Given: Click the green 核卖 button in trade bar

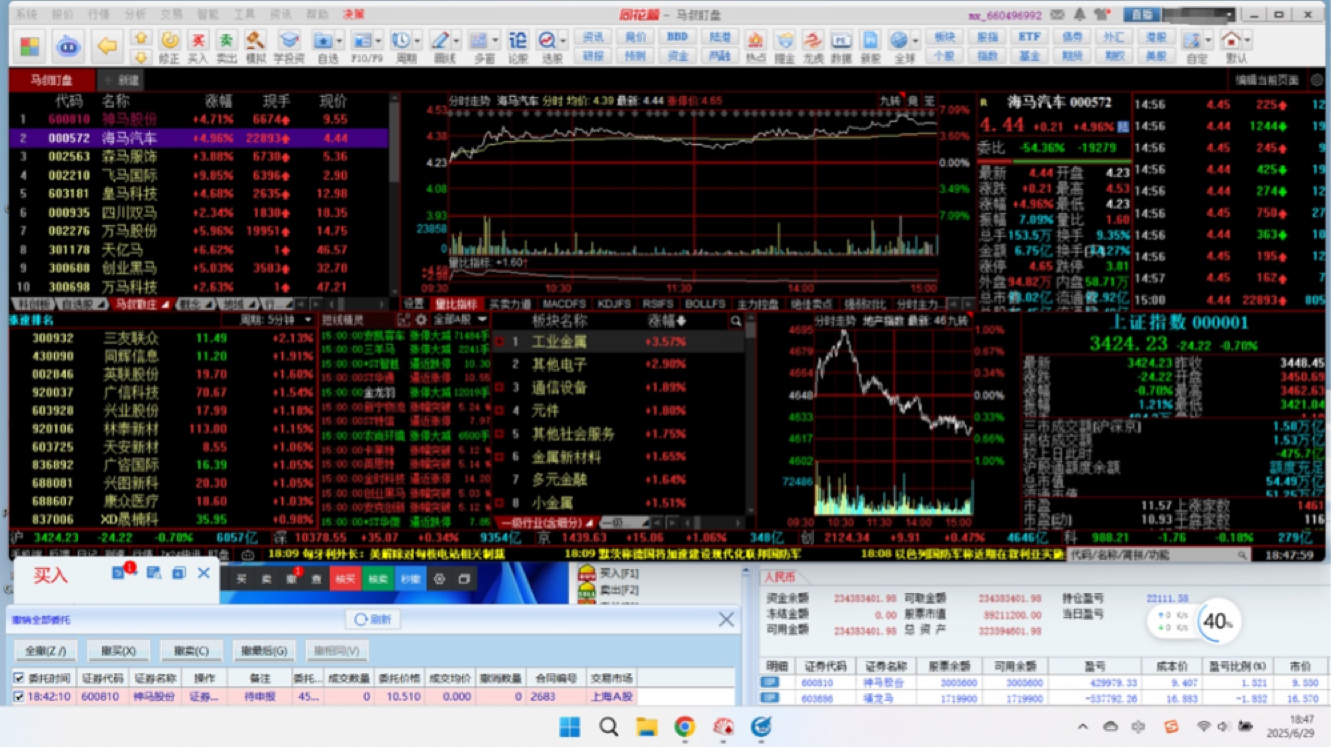Looking at the screenshot, I should [378, 579].
